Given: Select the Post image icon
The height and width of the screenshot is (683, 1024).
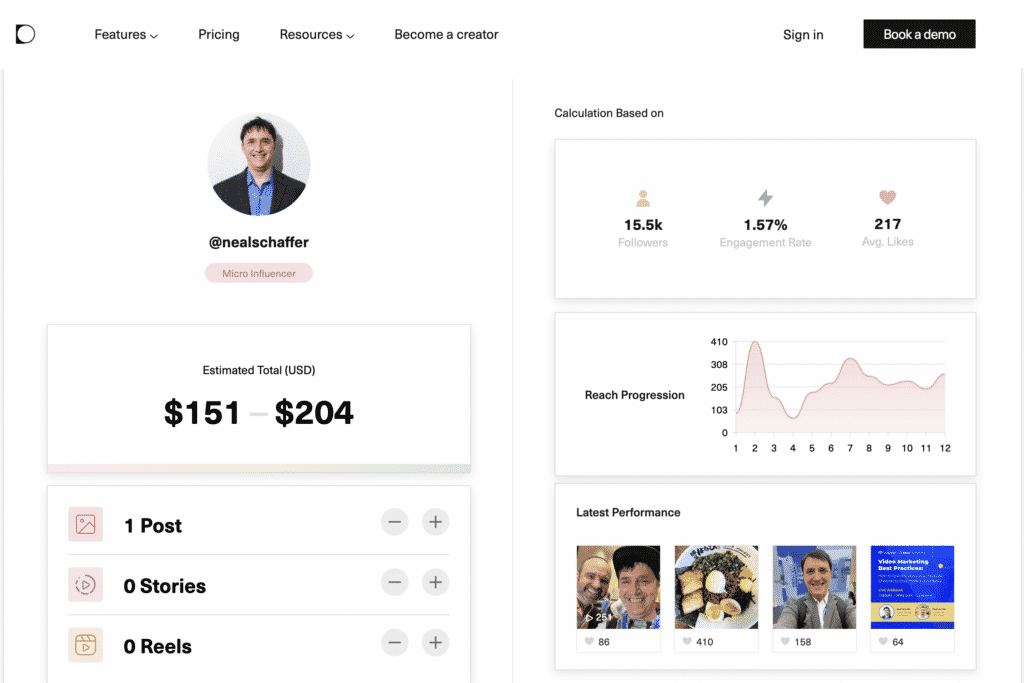Looking at the screenshot, I should [x=86, y=522].
